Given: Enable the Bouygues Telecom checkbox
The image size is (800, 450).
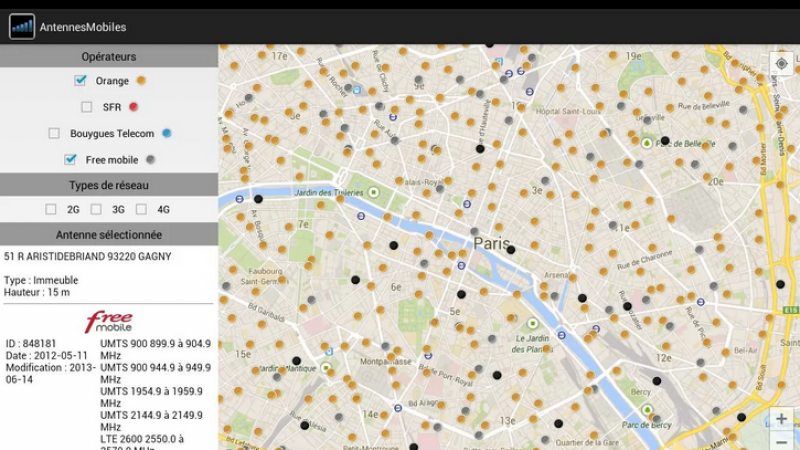Looking at the screenshot, I should point(54,133).
